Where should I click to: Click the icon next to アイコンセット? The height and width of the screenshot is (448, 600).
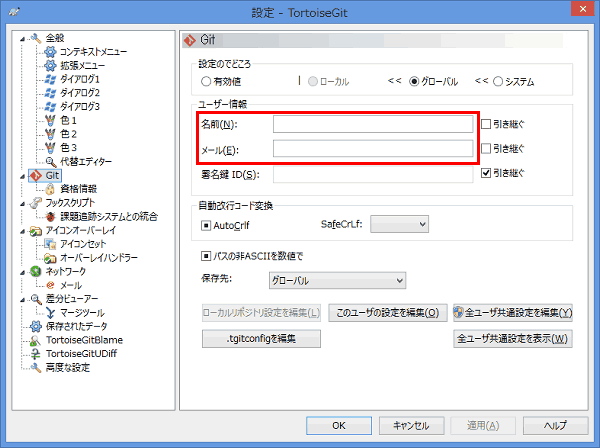50,244
